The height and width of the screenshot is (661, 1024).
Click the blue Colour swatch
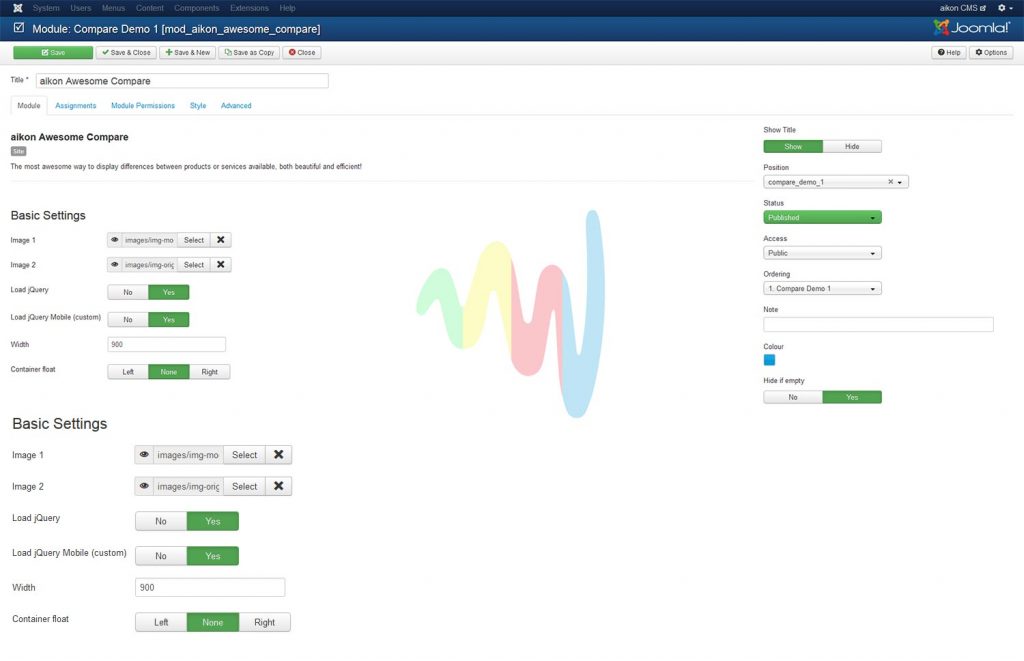coord(769,360)
